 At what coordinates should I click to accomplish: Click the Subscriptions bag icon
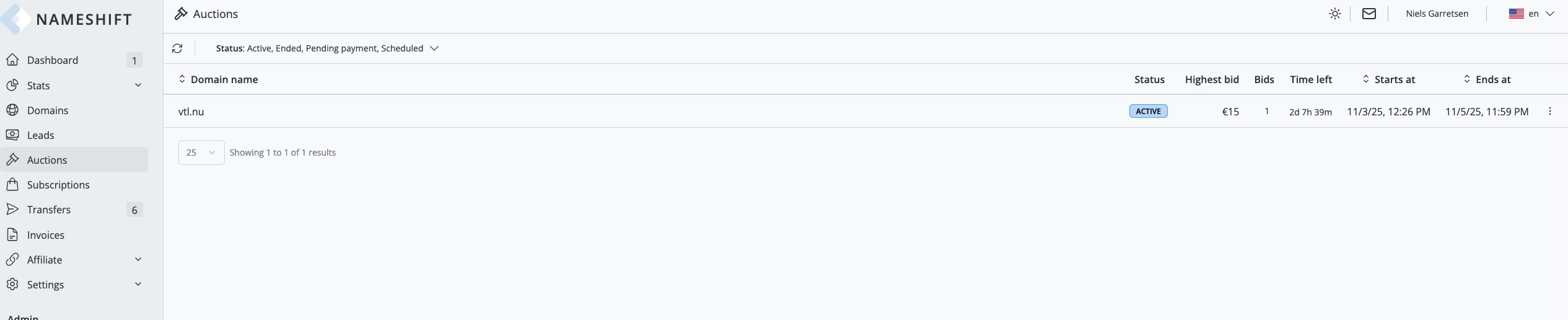(12, 185)
